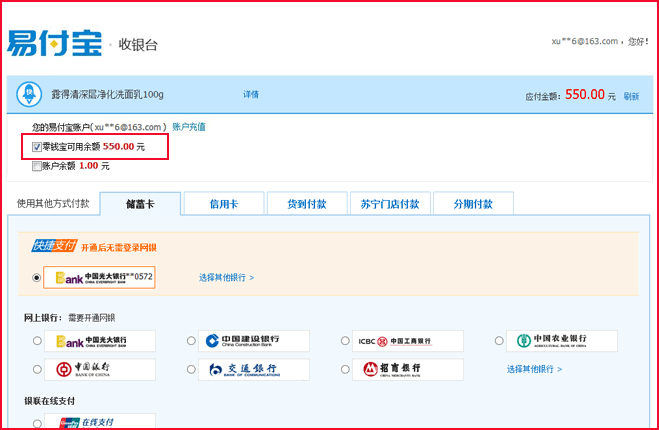Expand 选择其他银行 beside online bank list

tap(534, 369)
